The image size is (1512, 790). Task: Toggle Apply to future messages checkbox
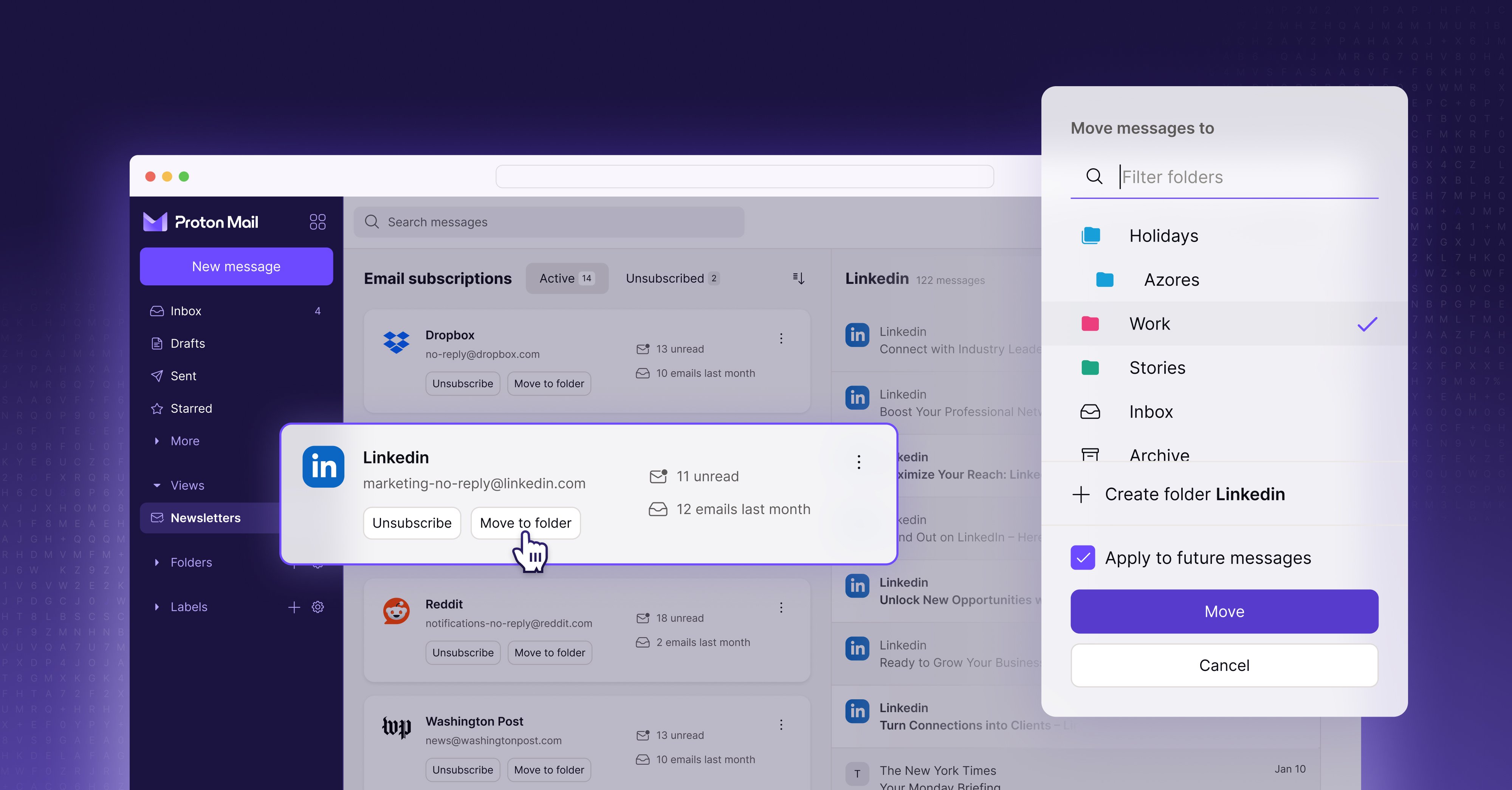[x=1083, y=558]
